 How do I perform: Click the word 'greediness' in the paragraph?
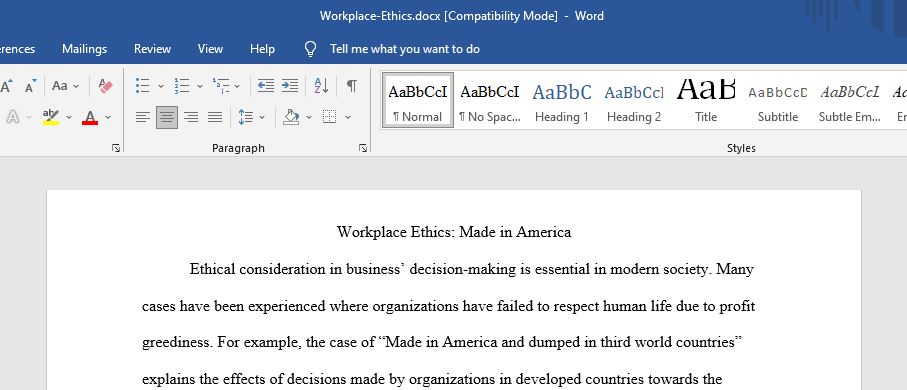tap(178, 343)
